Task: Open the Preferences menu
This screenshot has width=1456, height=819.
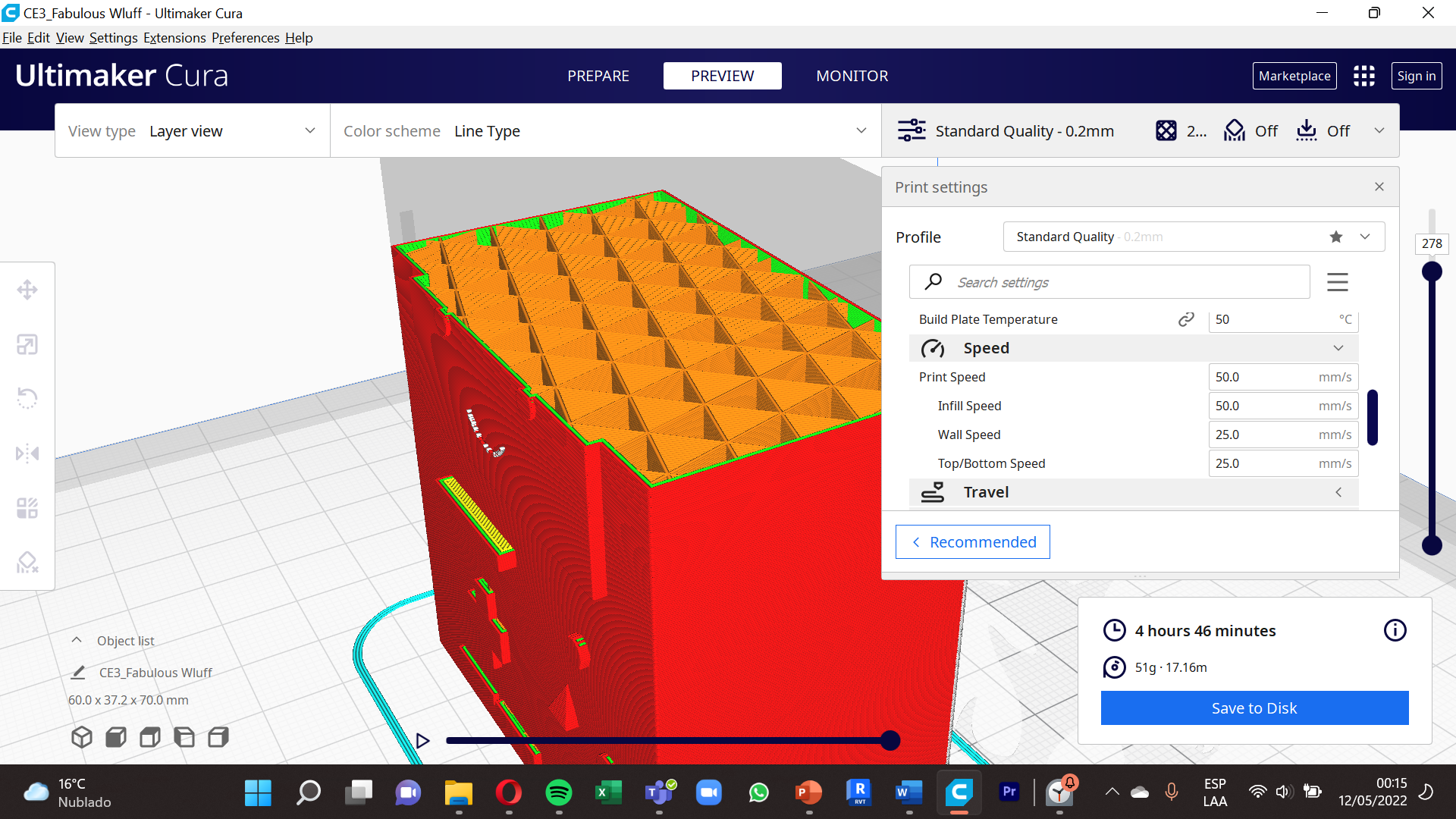Action: coord(246,38)
